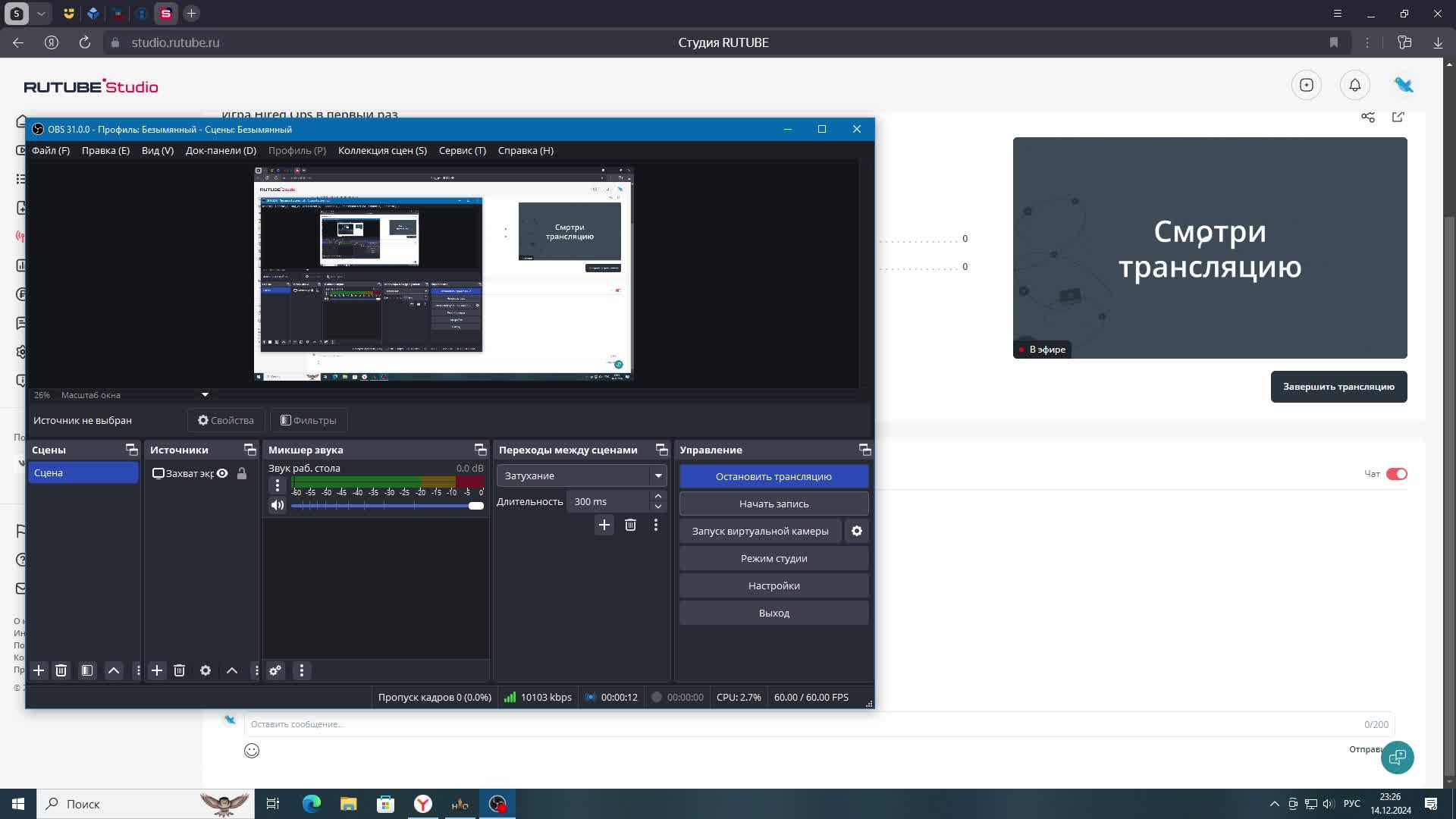1456x819 pixels.
Task: Move scene up in Сцены panel
Action: point(114,670)
